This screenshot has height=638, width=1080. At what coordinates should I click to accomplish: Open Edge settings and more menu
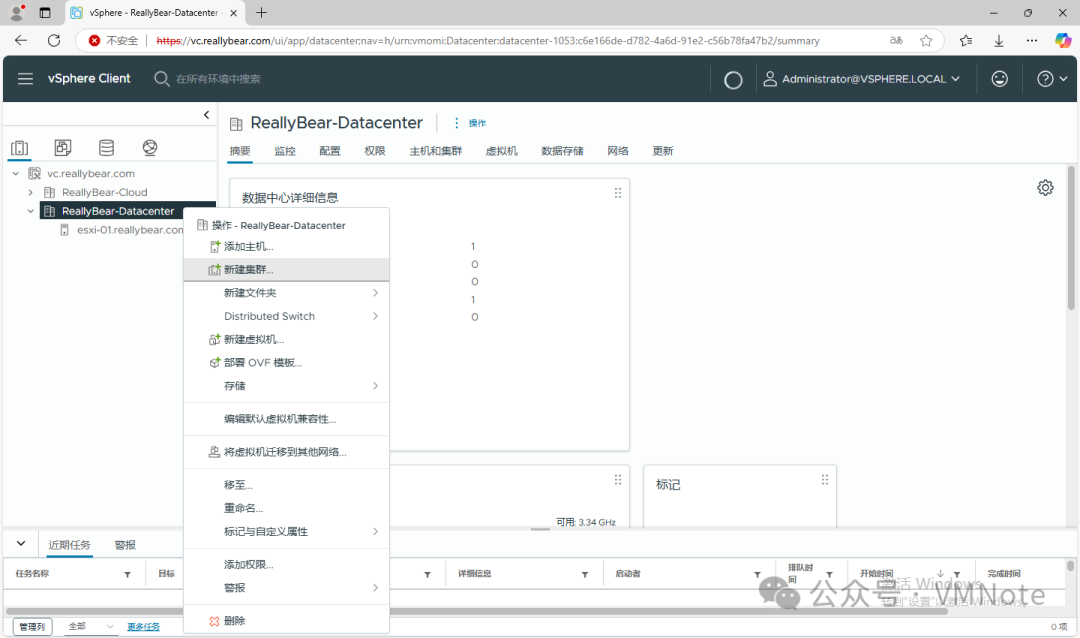[1031, 41]
